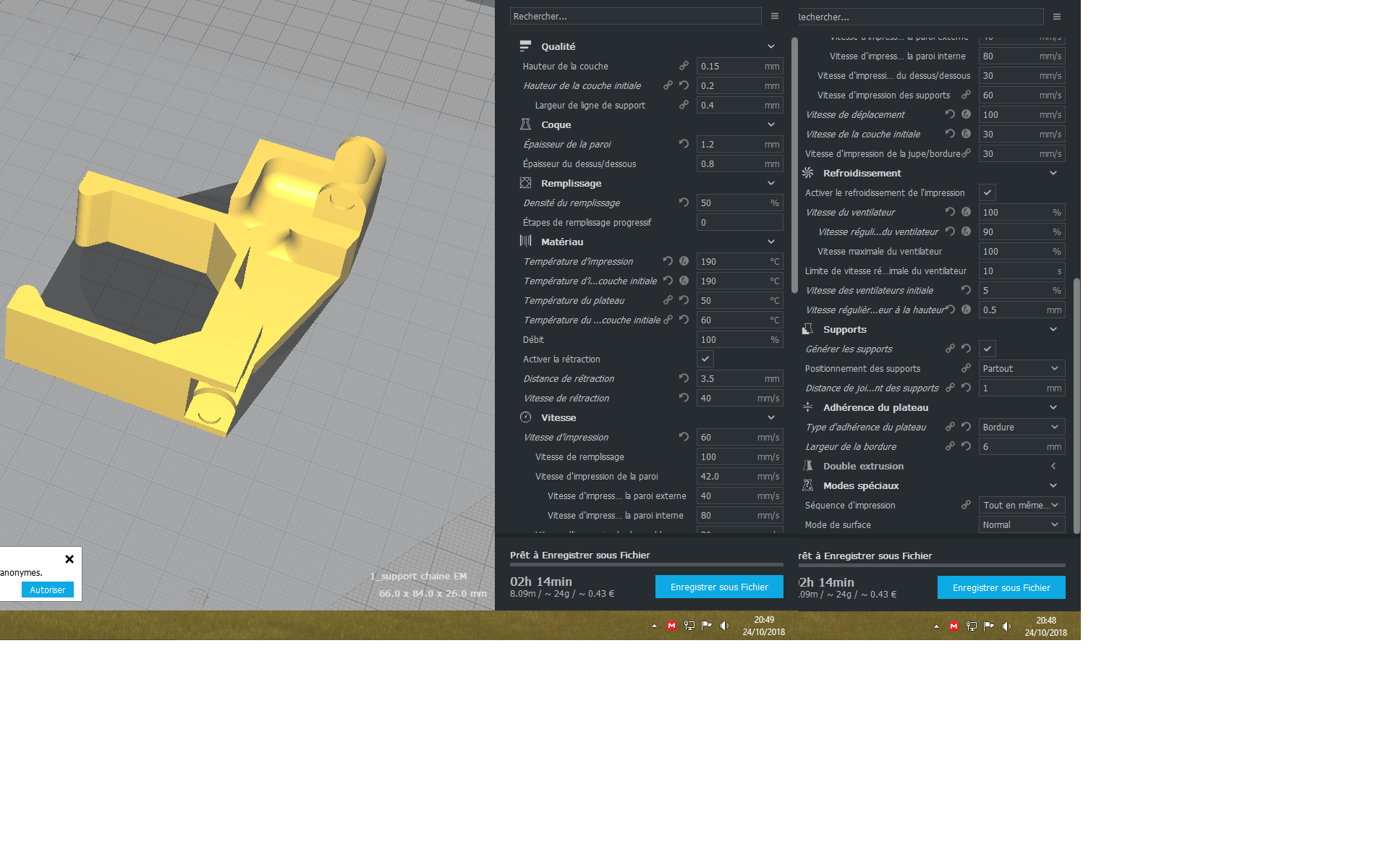Click link icon for Positionnement des supports
Image resolution: width=1389 pixels, height=868 pixels.
[966, 368]
